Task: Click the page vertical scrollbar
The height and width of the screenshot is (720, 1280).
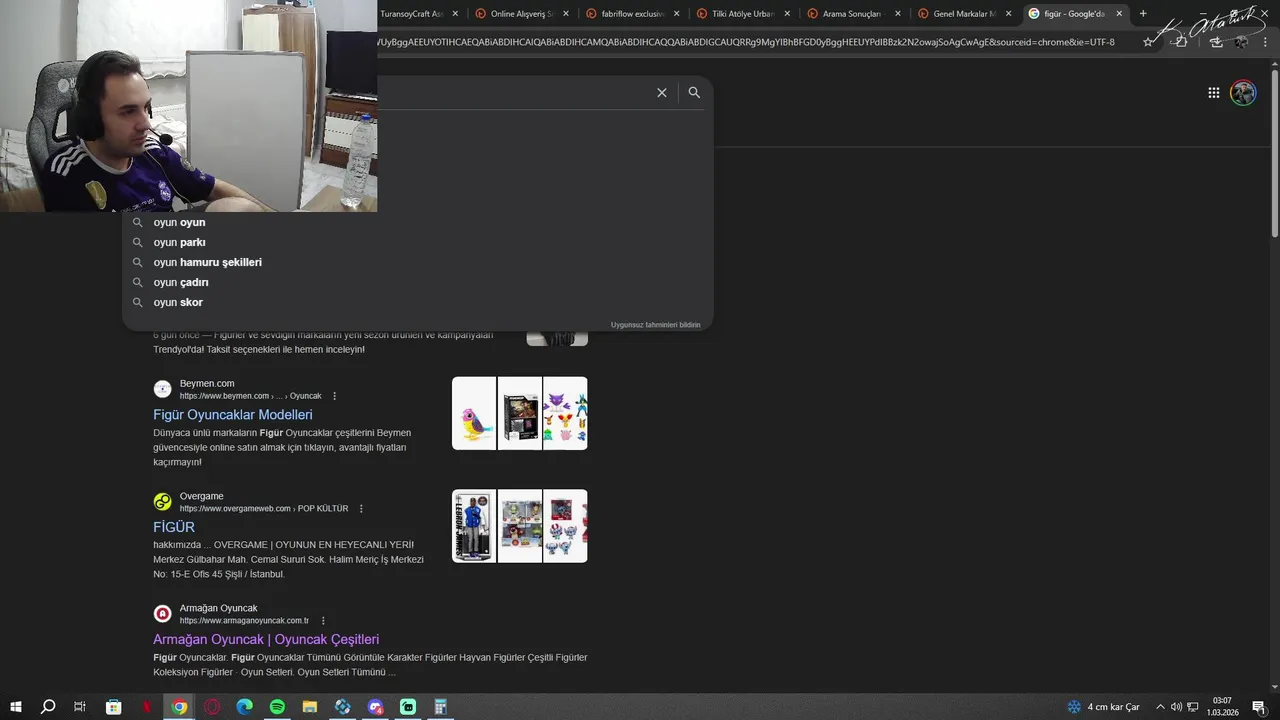Action: pos(1274,155)
